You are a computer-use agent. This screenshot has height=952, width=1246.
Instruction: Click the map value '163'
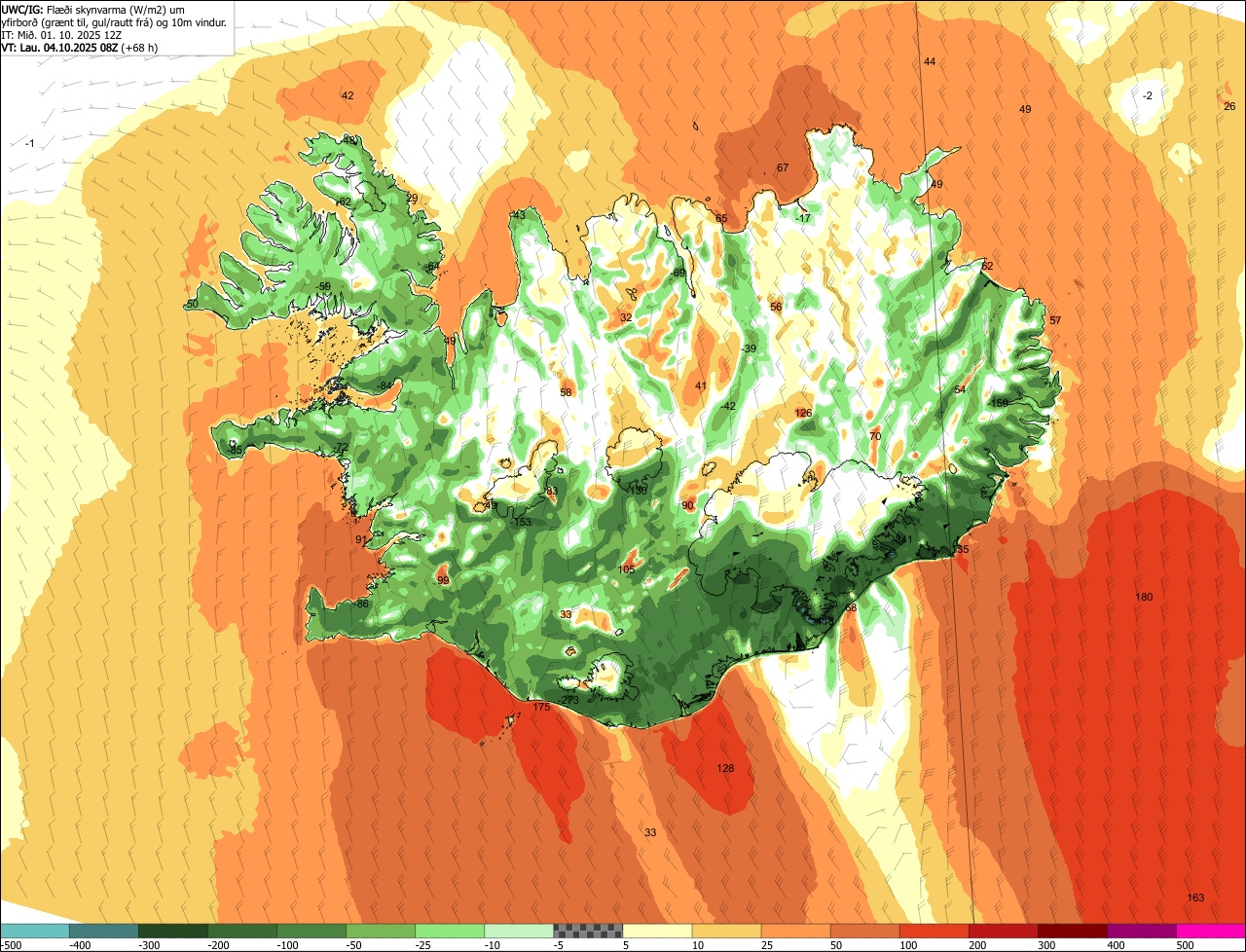1196,897
